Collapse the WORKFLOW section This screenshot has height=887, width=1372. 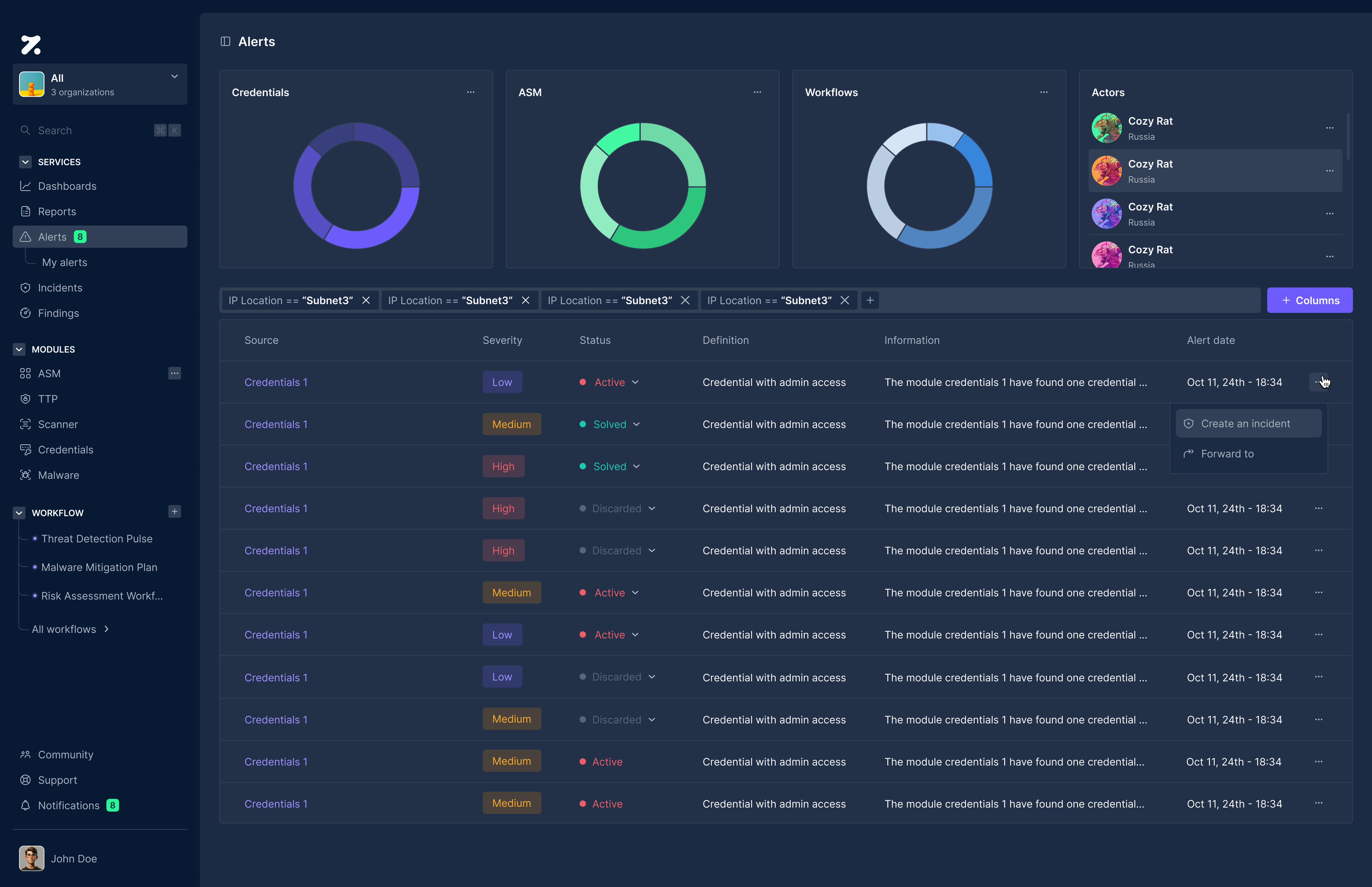19,513
